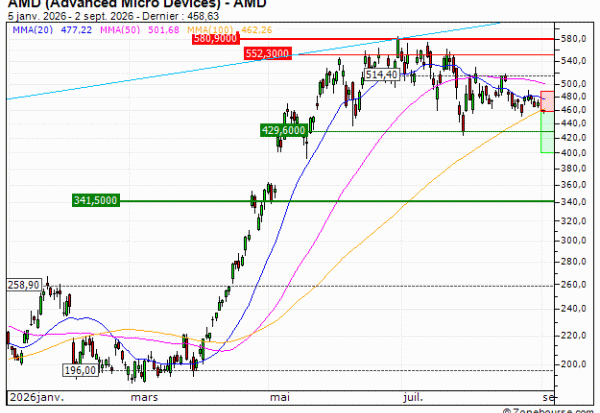Viewport: 600px width, 413px height.
Task: Click the MMA(50) value 501,68
Action: [163, 30]
